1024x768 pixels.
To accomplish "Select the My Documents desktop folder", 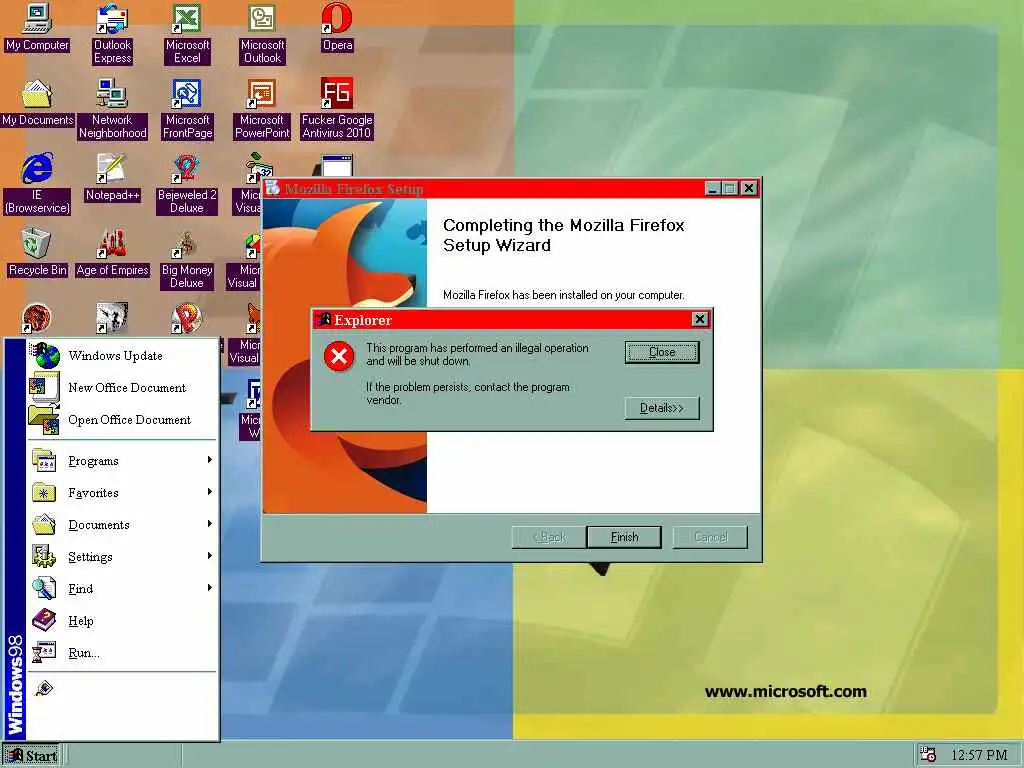I will (37, 103).
